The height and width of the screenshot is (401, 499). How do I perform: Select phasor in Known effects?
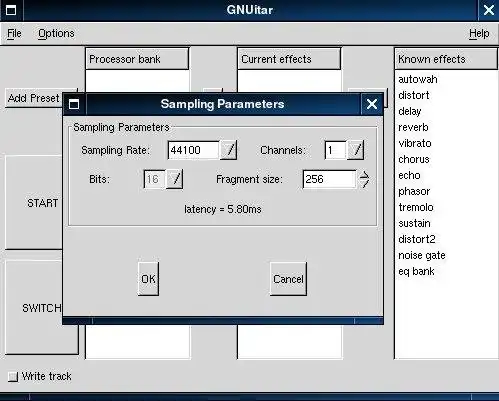446,191
